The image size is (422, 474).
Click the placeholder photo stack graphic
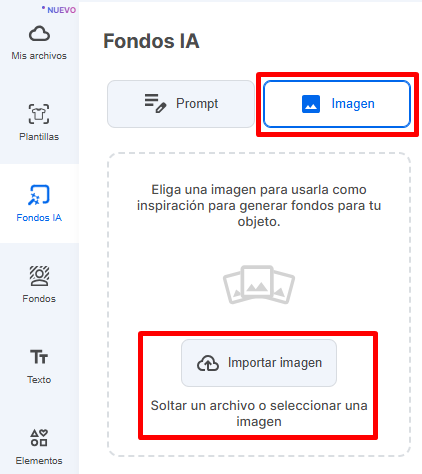[x=259, y=285]
